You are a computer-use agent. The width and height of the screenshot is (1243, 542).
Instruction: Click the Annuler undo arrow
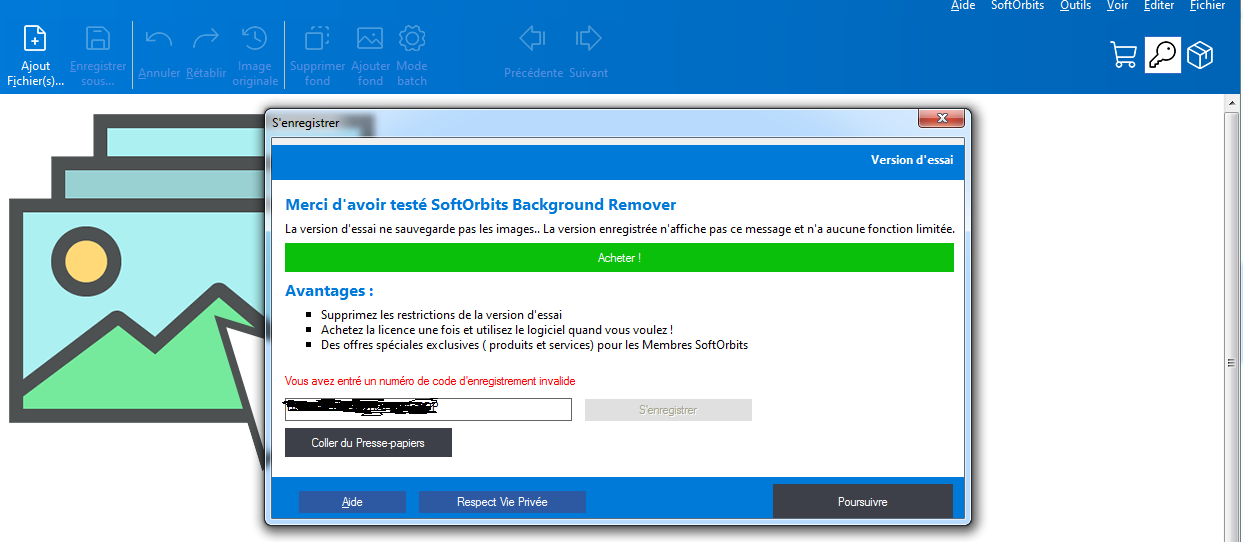tap(159, 39)
